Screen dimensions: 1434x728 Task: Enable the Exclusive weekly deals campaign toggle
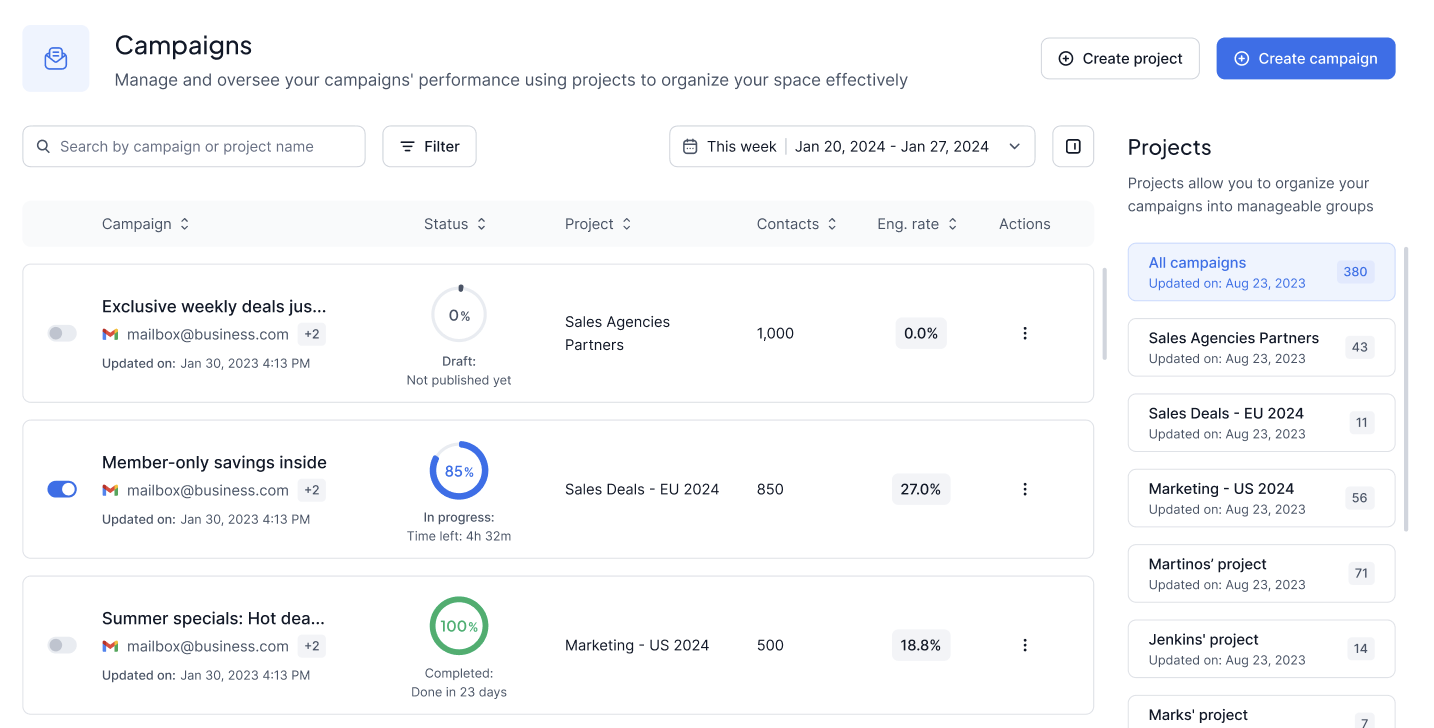coord(62,333)
